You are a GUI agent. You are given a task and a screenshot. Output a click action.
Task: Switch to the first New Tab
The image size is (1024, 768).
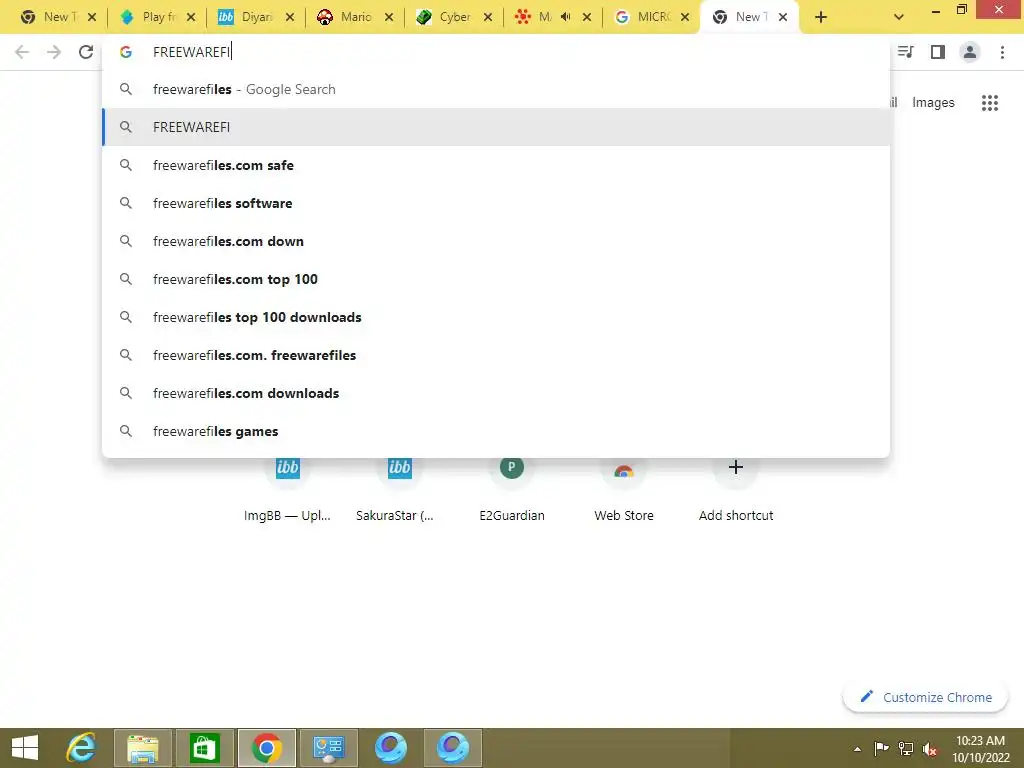tap(57, 17)
